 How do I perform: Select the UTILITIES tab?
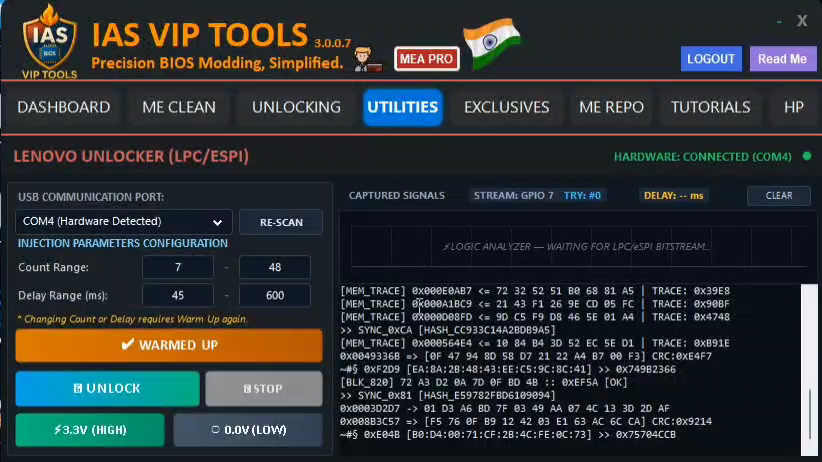click(403, 107)
